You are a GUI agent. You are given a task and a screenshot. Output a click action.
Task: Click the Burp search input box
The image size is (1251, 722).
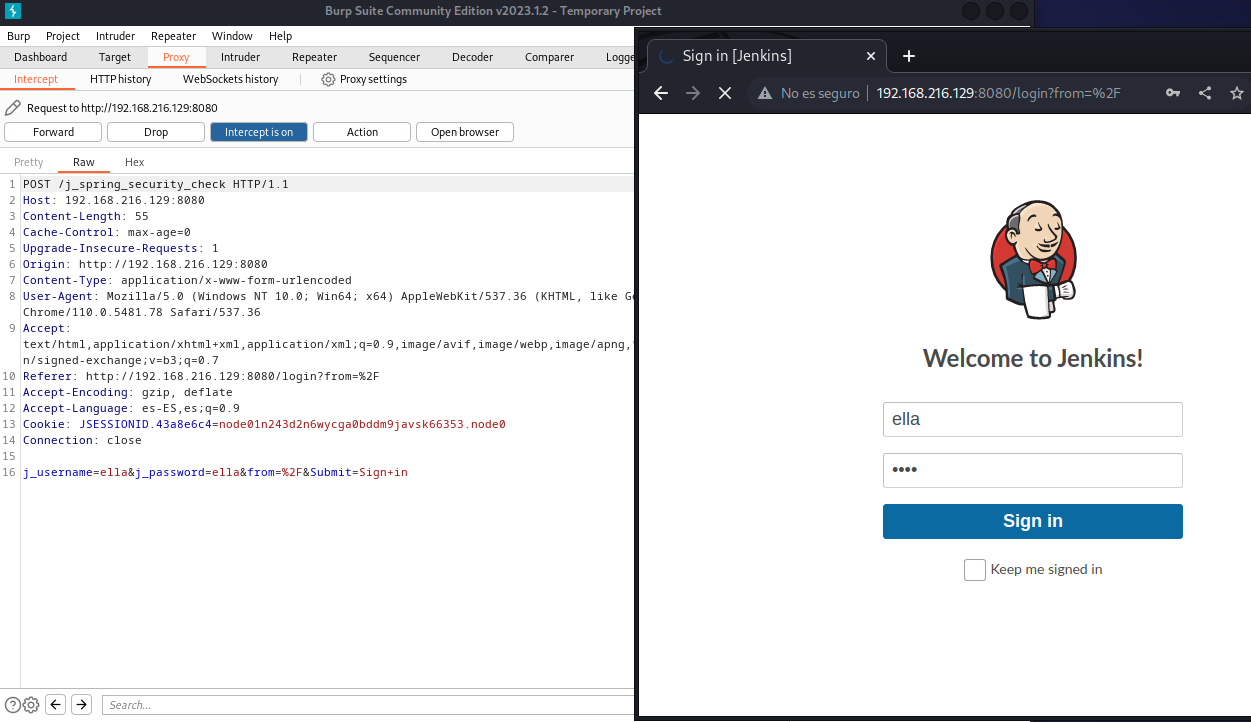(x=368, y=705)
